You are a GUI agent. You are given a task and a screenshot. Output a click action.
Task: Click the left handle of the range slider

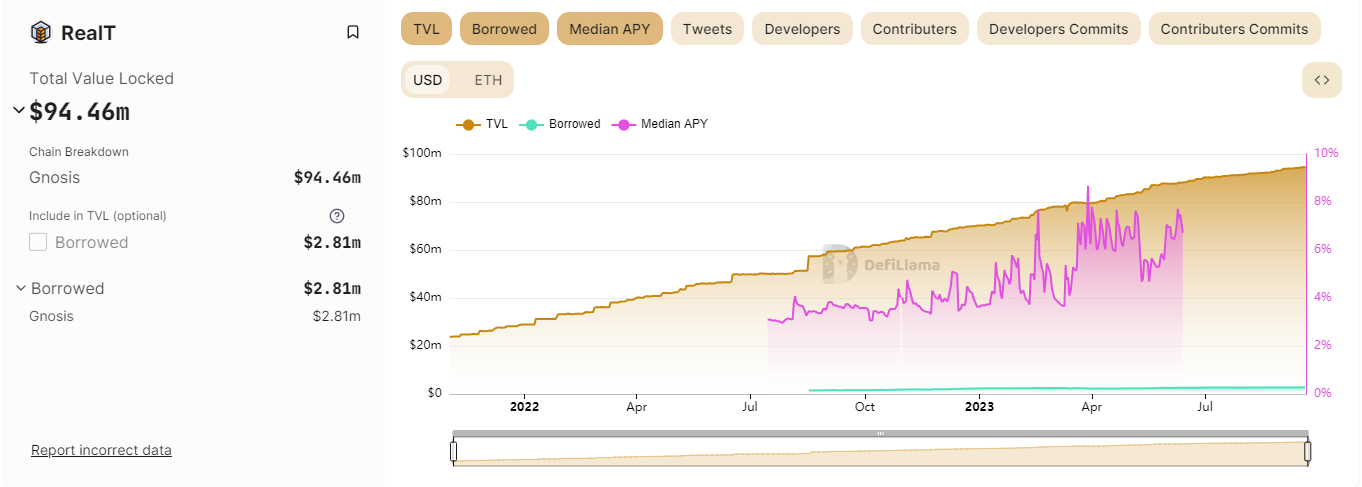point(453,452)
